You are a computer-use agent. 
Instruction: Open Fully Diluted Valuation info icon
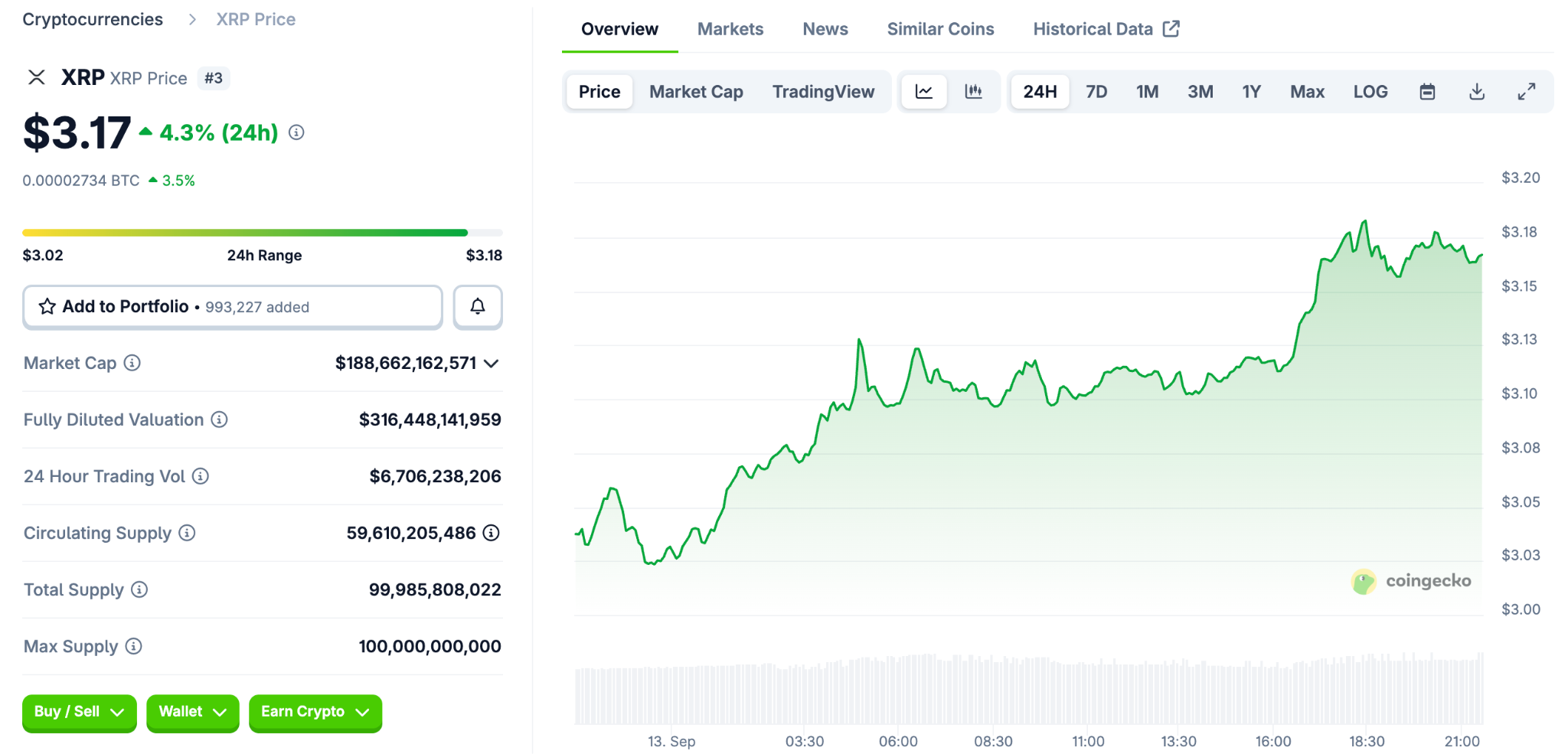pos(220,419)
